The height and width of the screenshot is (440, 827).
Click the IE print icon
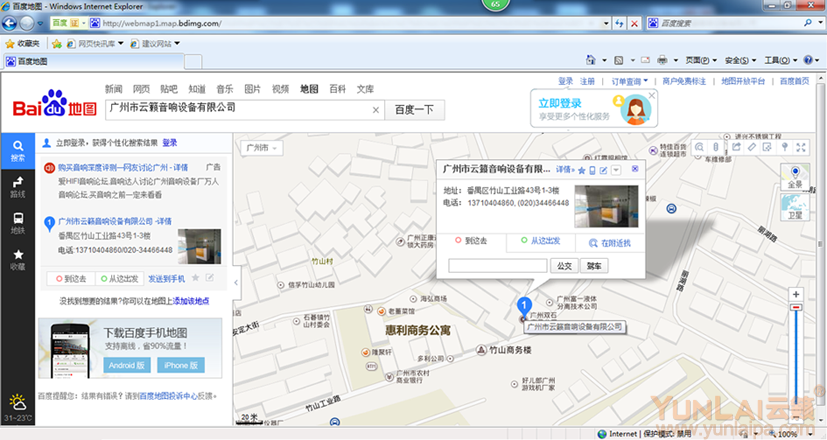662,60
